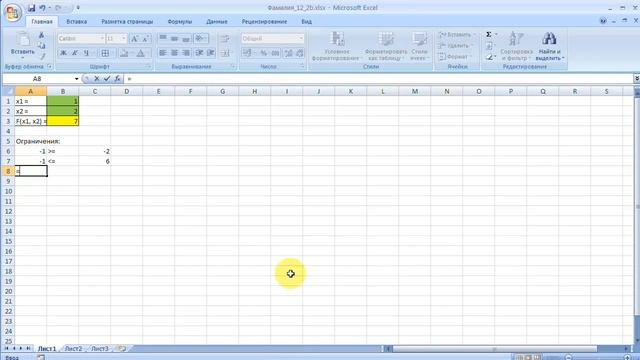Open the text orientation options
The width and height of the screenshot is (640, 360).
click(x=200, y=38)
